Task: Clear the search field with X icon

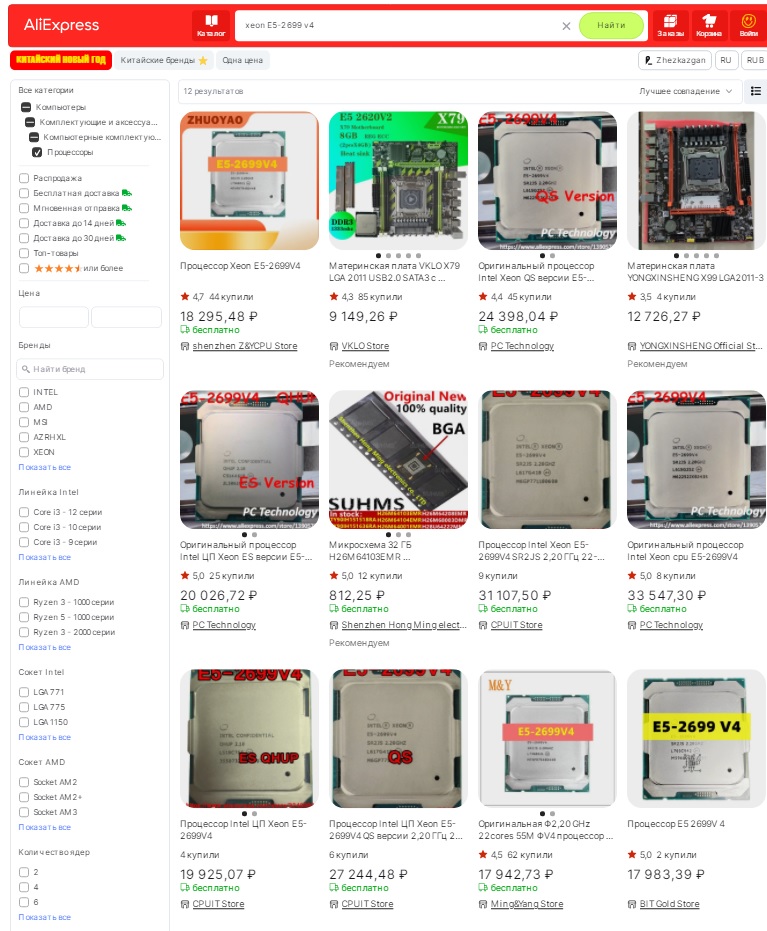Action: pos(566,26)
